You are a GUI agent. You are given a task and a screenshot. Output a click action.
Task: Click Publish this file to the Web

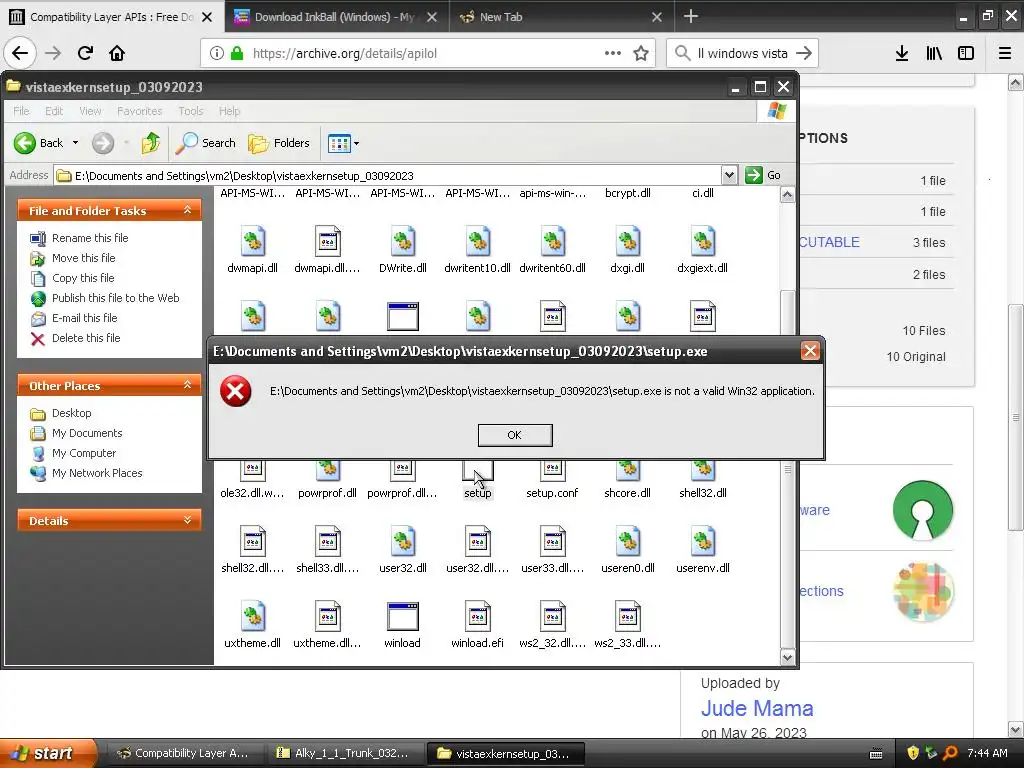(x=116, y=298)
